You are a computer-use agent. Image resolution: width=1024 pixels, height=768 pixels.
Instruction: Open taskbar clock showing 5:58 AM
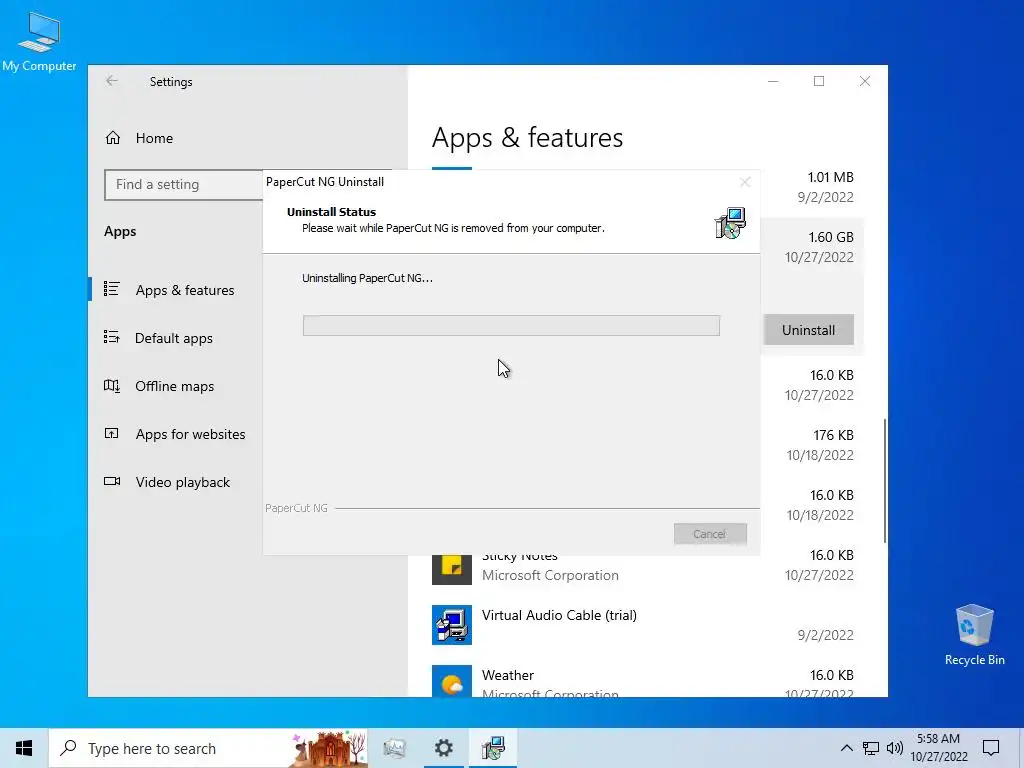click(938, 748)
